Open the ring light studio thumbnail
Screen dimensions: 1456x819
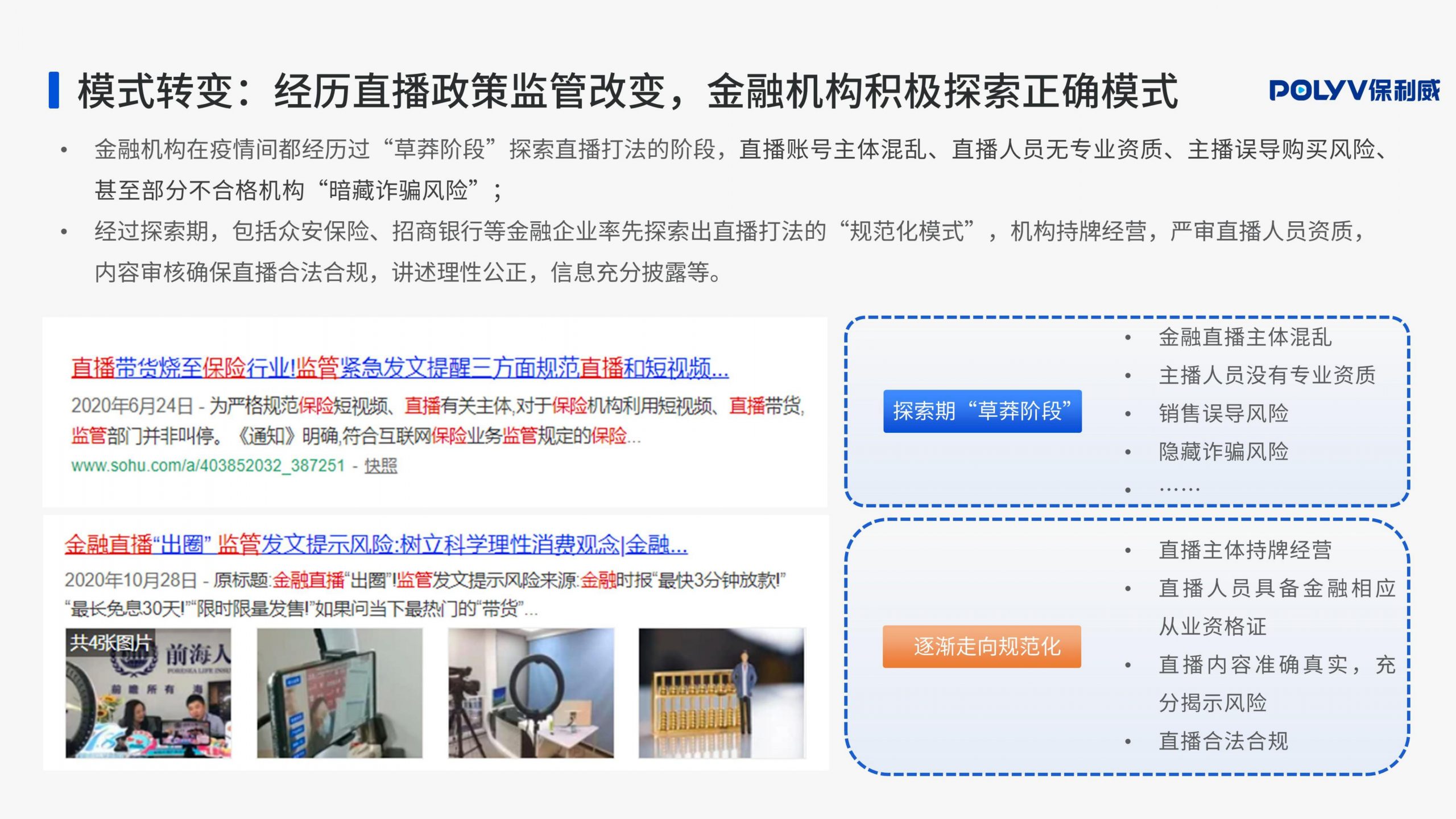point(531,693)
